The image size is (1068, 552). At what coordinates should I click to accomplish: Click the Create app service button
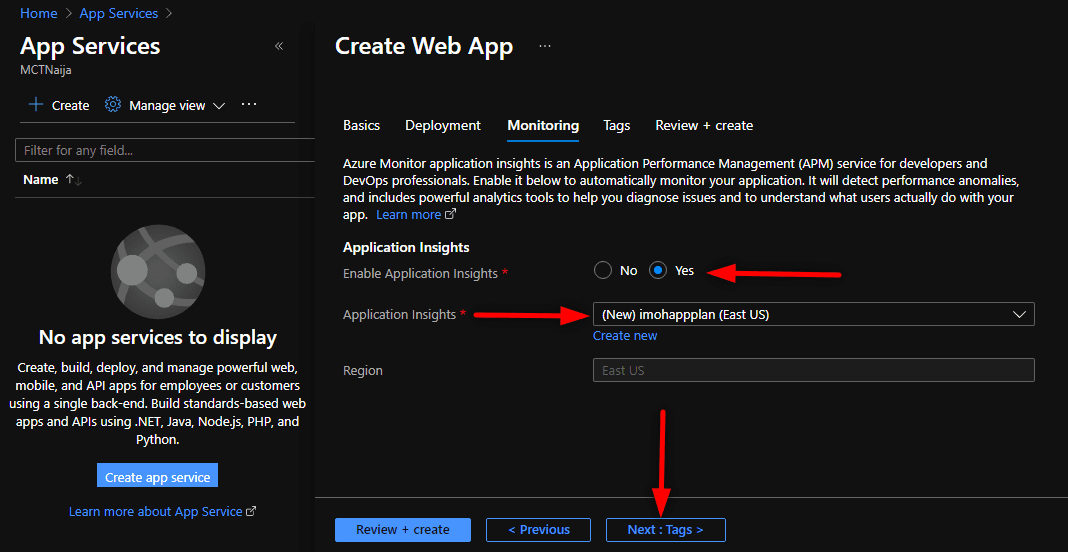tap(157, 477)
